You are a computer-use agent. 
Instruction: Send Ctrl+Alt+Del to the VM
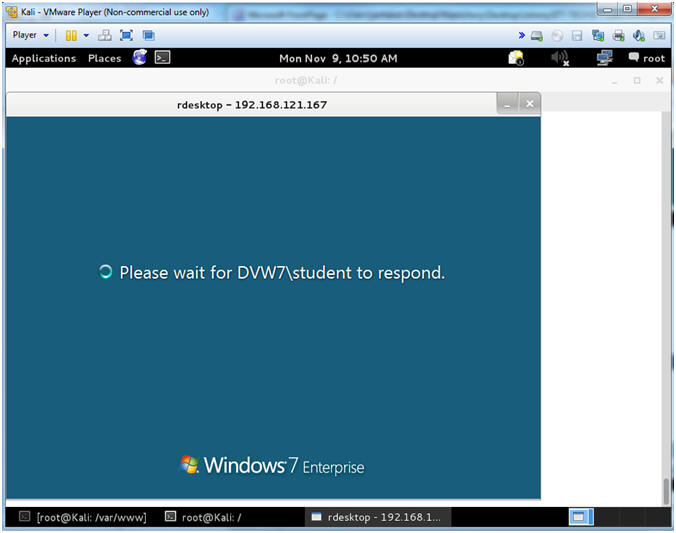tap(105, 35)
